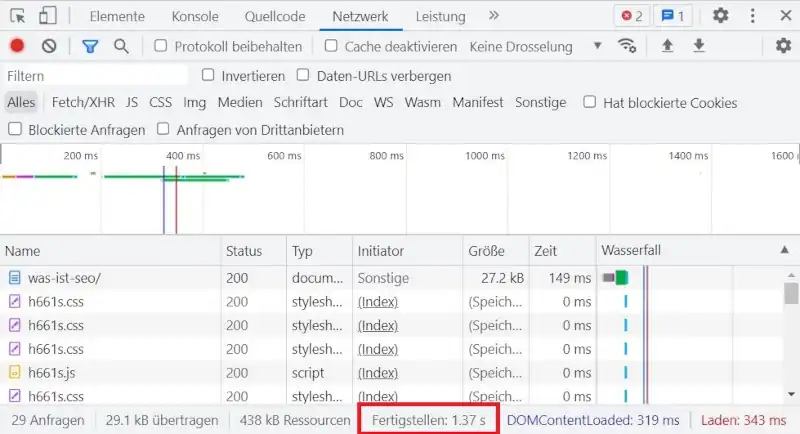Tick Anfragen von Drittanbietern checkbox

click(x=163, y=129)
